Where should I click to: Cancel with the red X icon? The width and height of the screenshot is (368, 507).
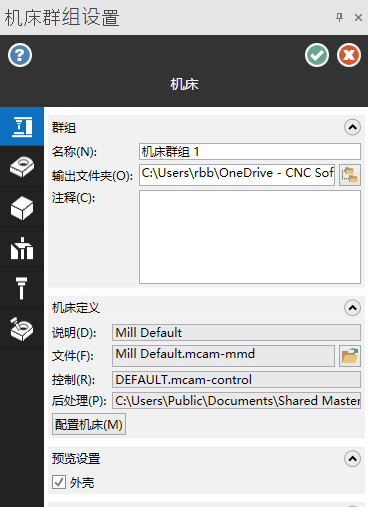(349, 55)
